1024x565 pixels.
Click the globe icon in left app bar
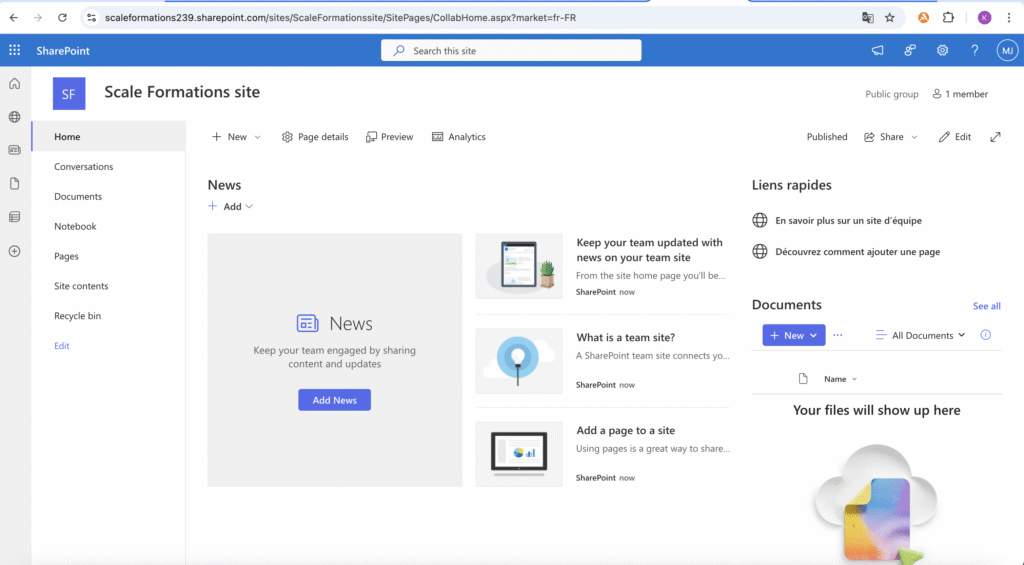click(14, 117)
